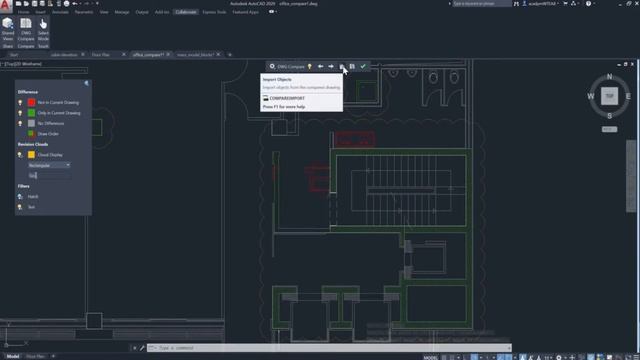Open the AutoCAD application menu logo

(x=6, y=7)
